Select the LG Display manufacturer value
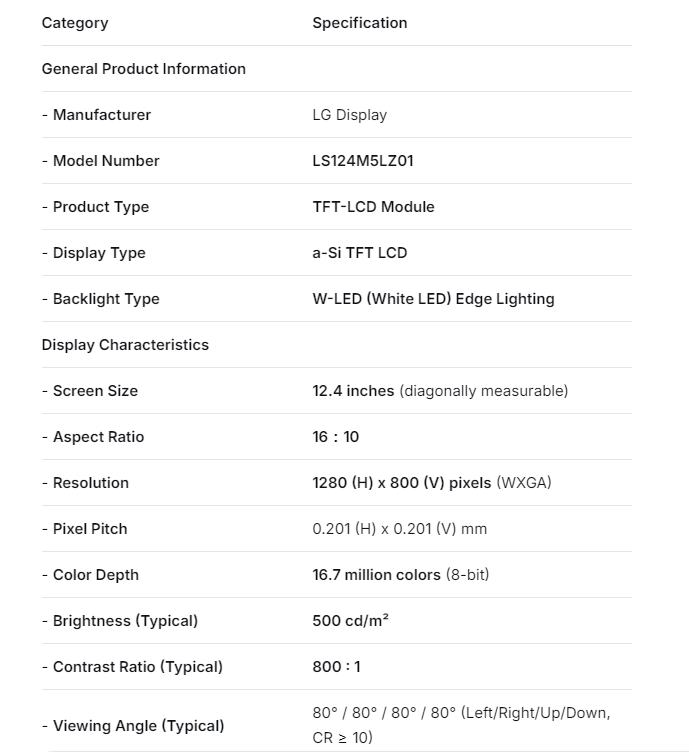The height and width of the screenshot is (752, 689). click(x=349, y=115)
